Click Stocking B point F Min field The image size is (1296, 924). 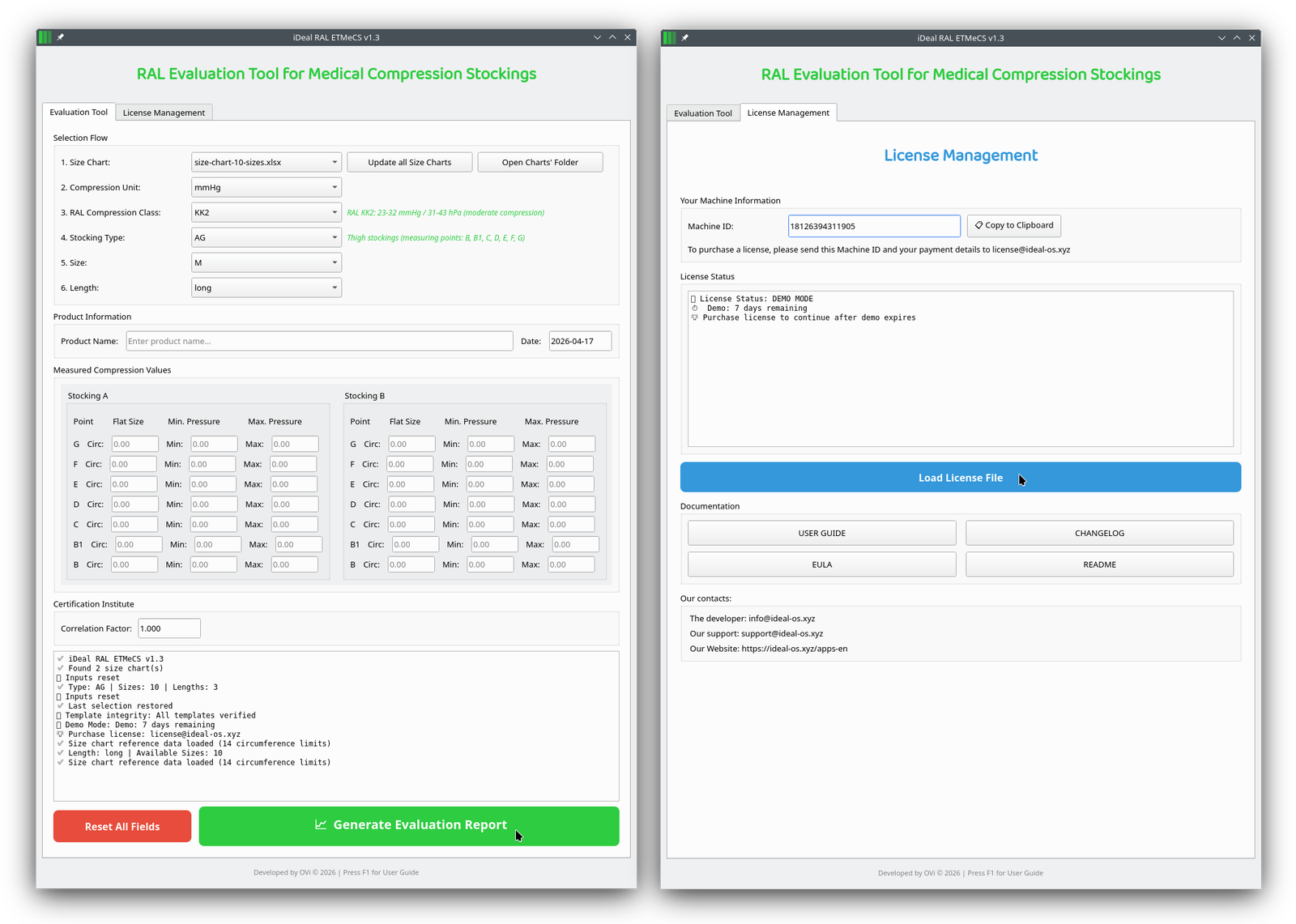(489, 464)
